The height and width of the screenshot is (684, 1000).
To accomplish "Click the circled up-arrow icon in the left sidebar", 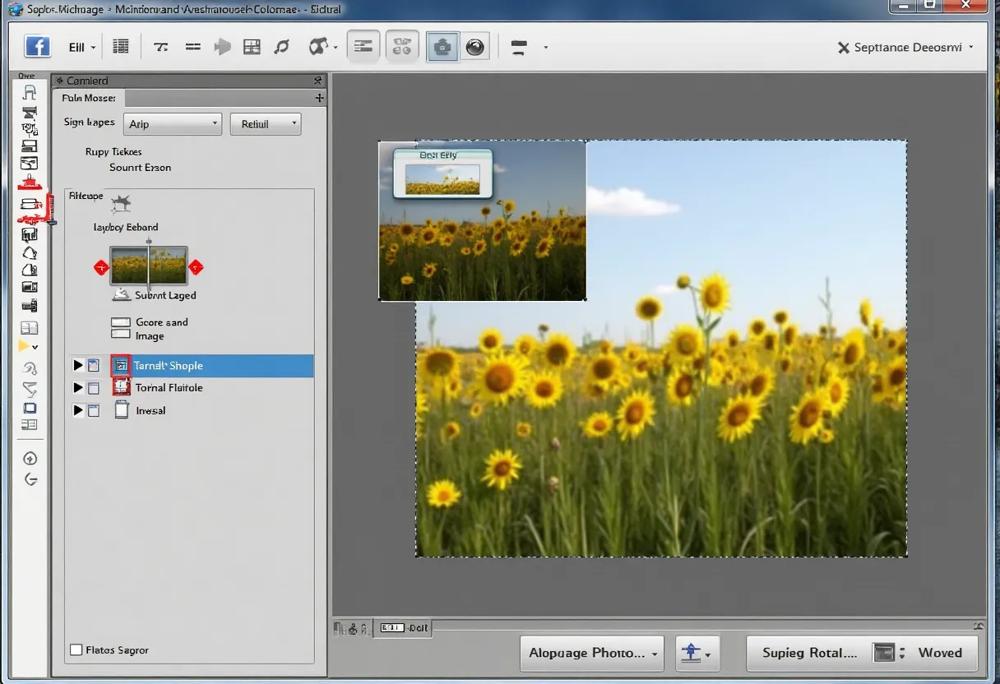I will point(29,458).
